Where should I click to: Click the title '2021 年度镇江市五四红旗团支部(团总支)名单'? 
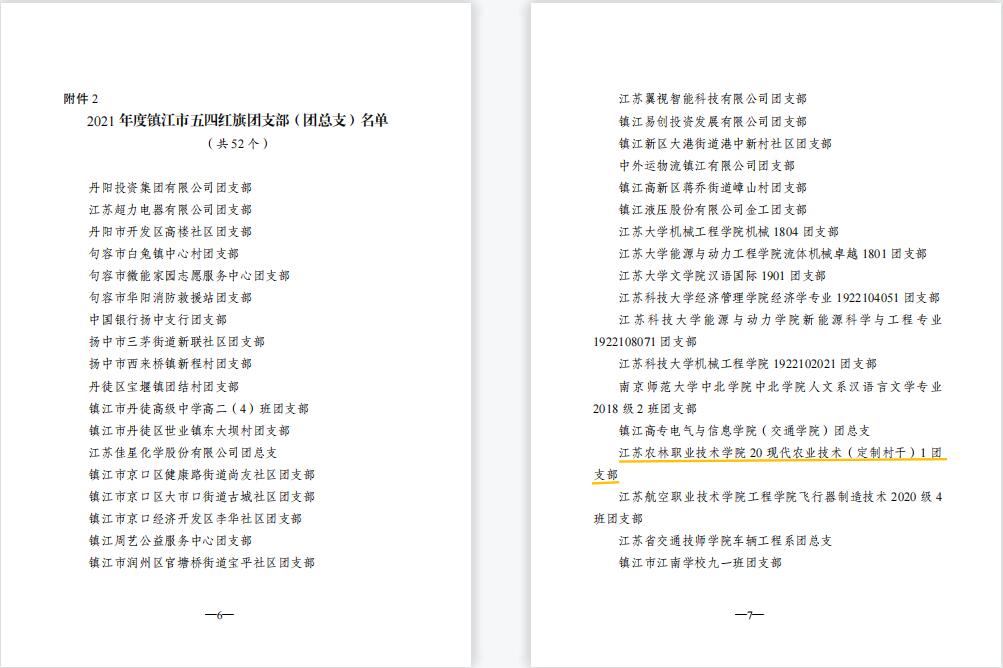point(237,121)
